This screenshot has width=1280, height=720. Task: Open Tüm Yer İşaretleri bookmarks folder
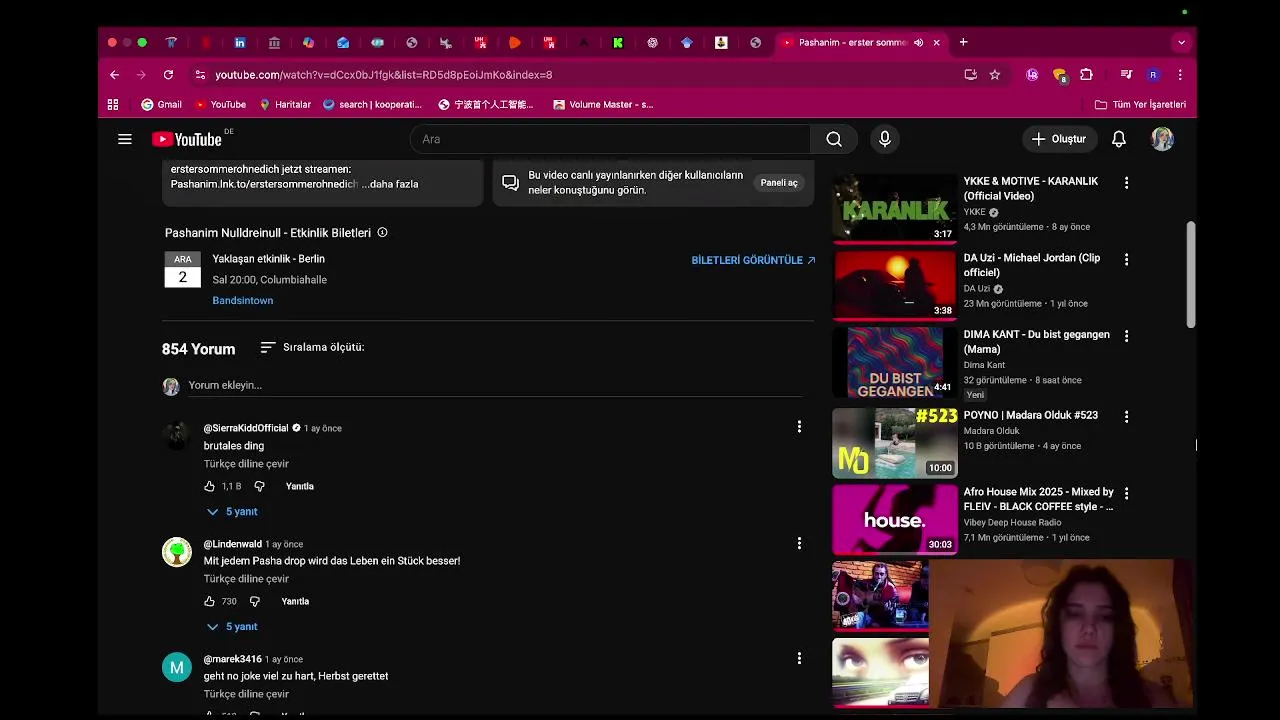point(1140,104)
